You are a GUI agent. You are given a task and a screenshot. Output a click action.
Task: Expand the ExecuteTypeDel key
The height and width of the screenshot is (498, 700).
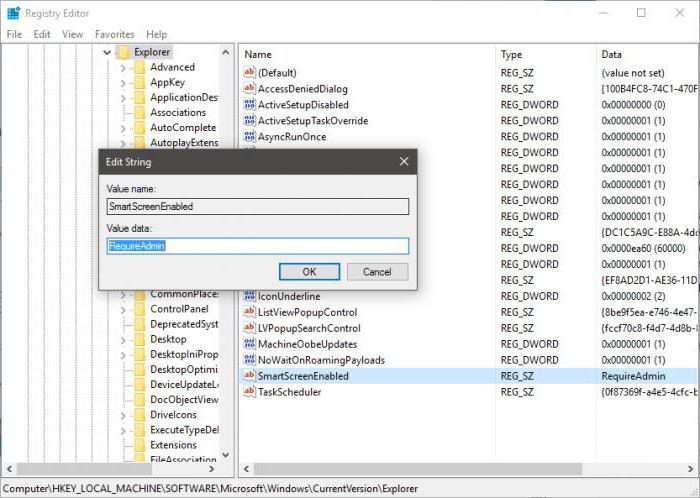click(123, 430)
